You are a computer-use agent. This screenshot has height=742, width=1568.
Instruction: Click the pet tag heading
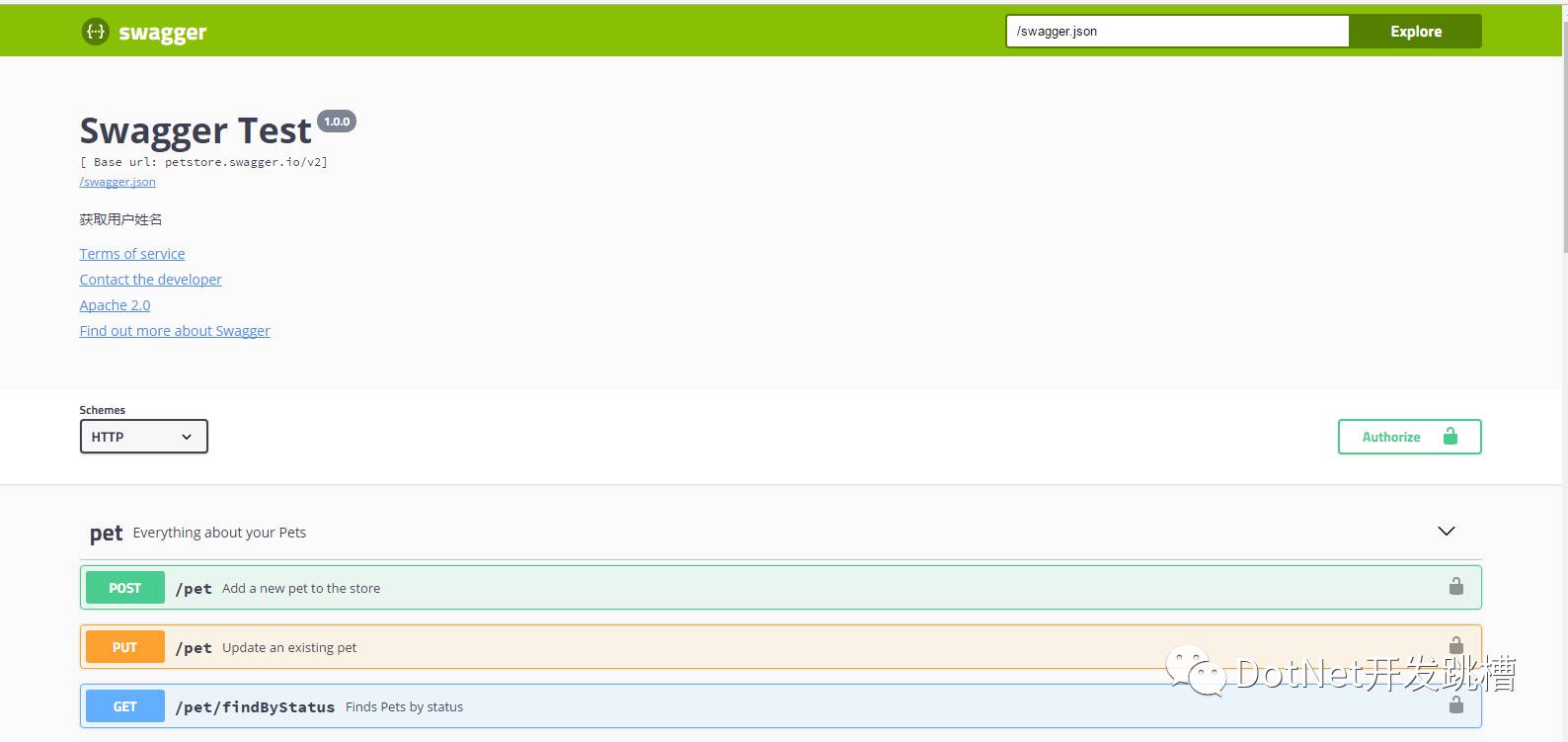[x=106, y=534]
